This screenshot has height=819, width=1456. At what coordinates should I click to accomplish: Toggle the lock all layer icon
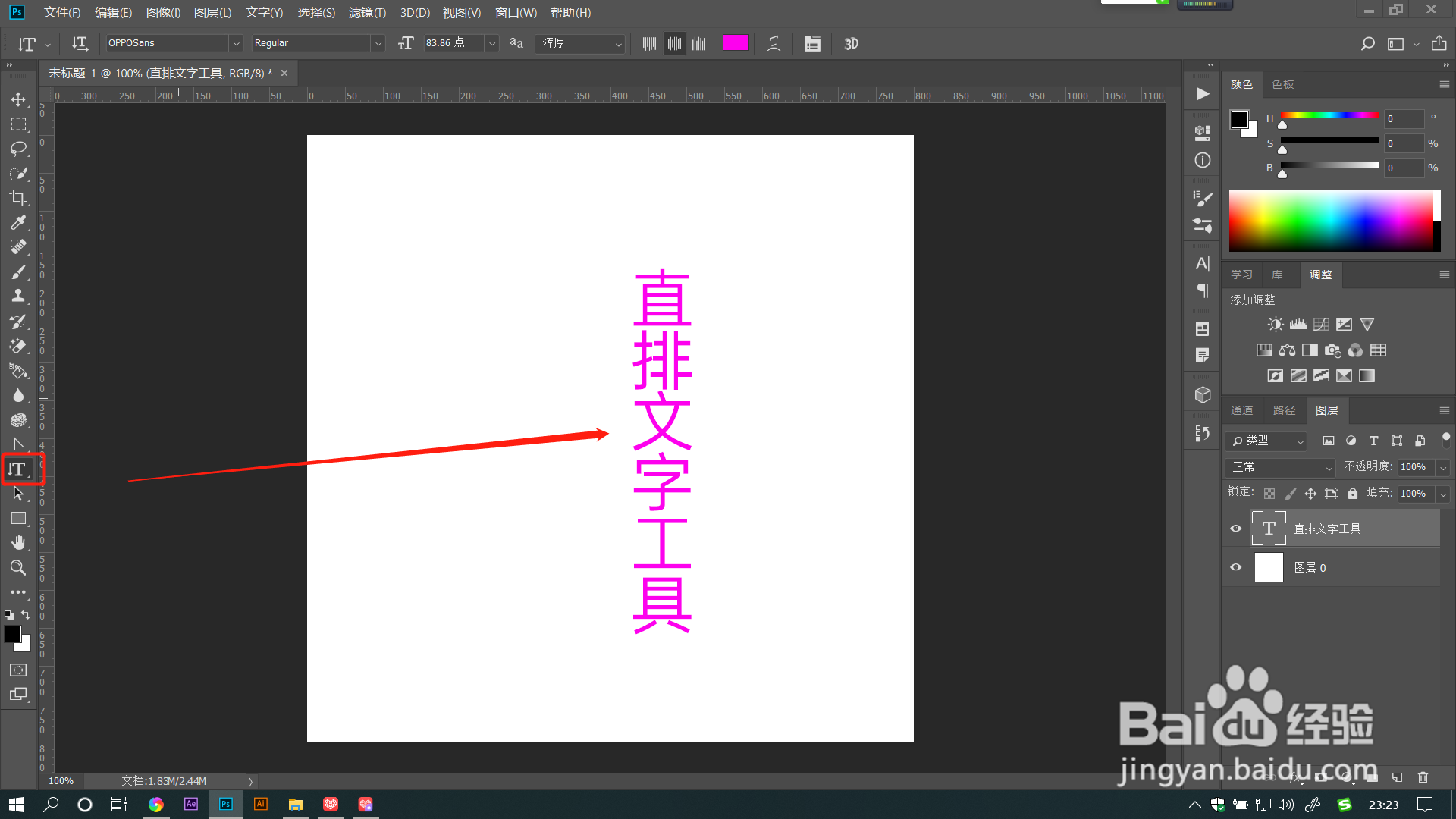click(1352, 494)
